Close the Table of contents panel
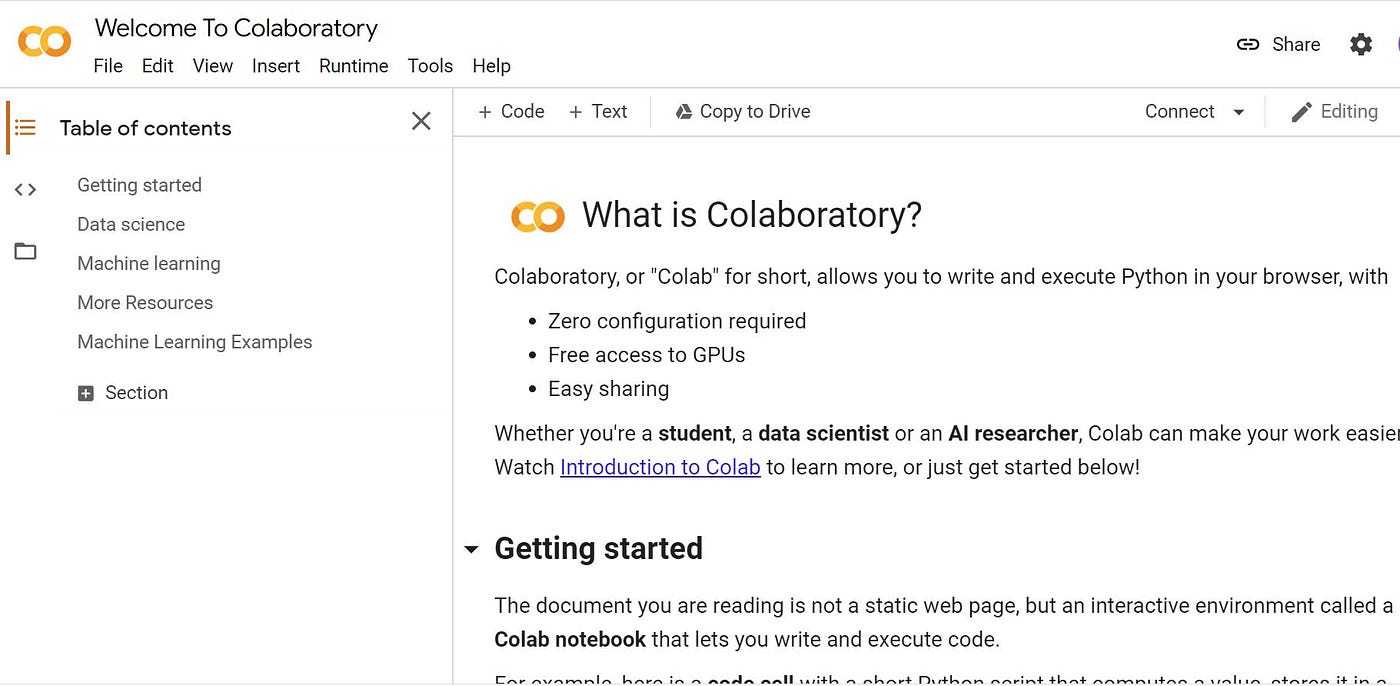This screenshot has height=686, width=1400. 421,121
